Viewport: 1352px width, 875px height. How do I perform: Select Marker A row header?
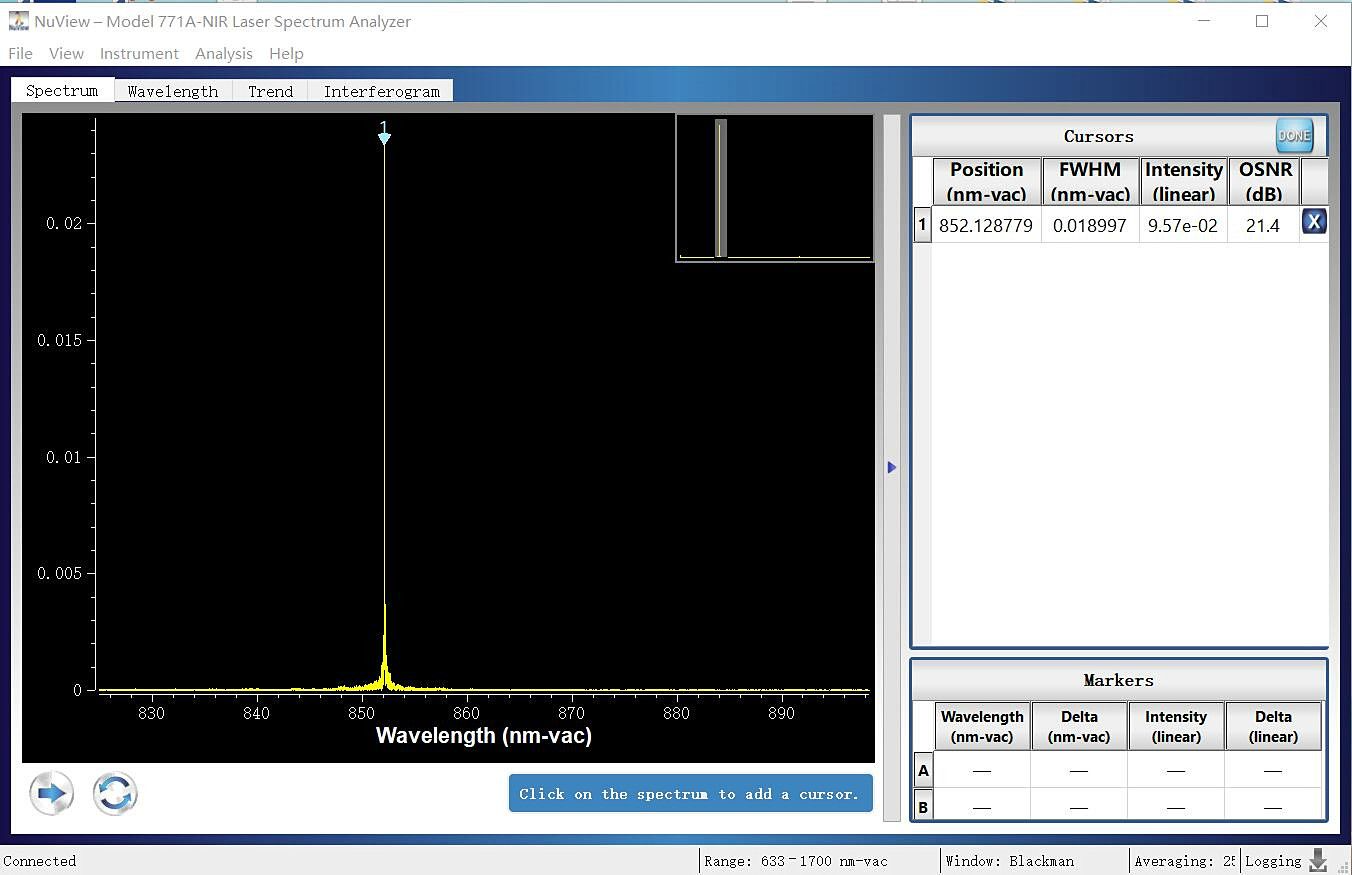[x=923, y=771]
